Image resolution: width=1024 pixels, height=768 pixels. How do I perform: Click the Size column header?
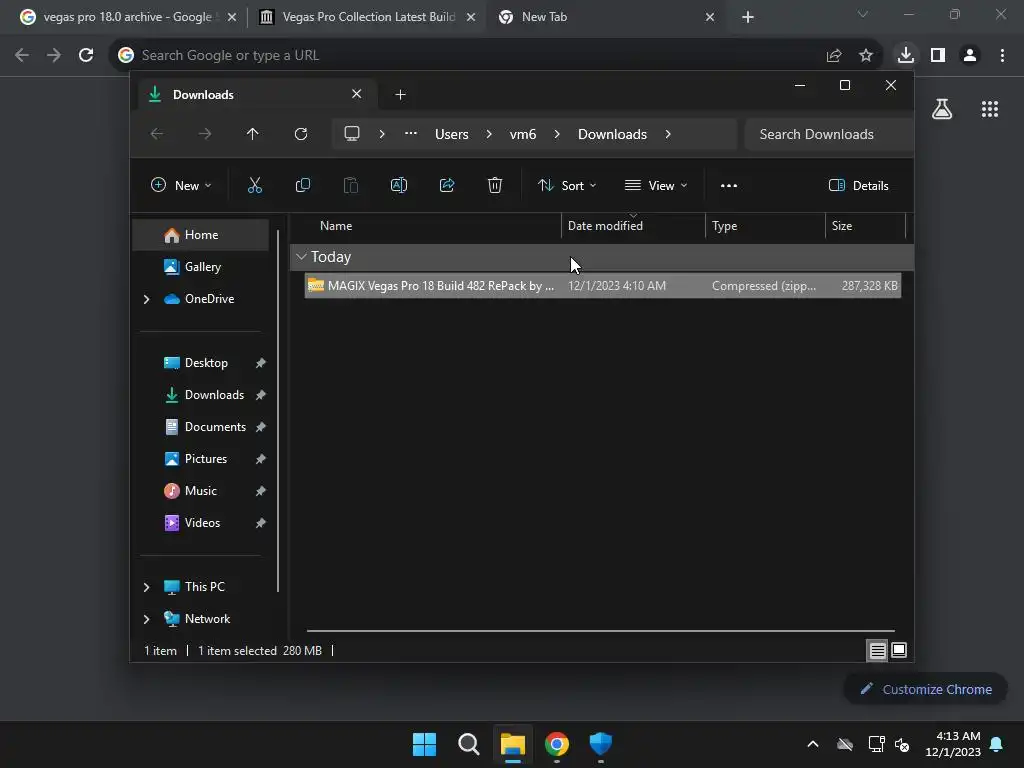[x=865, y=226]
